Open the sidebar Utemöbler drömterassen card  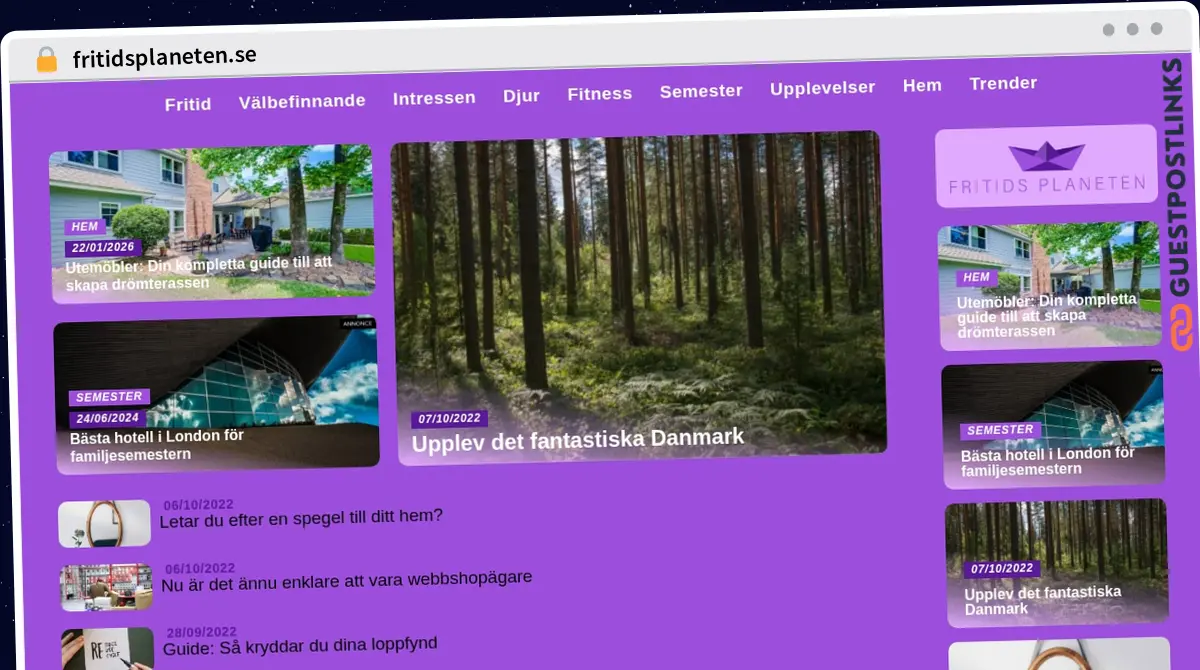point(1050,285)
